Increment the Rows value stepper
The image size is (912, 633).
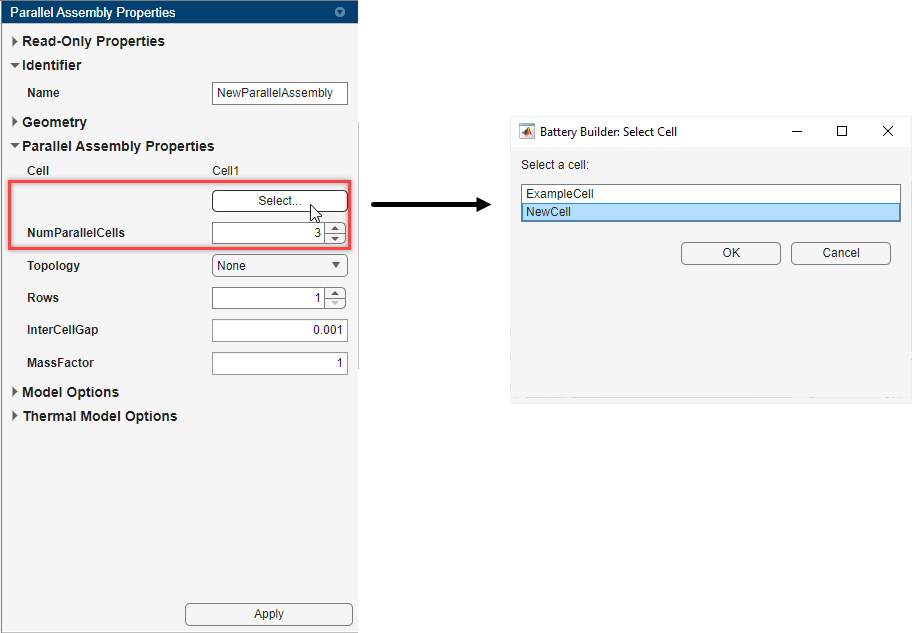click(x=336, y=293)
